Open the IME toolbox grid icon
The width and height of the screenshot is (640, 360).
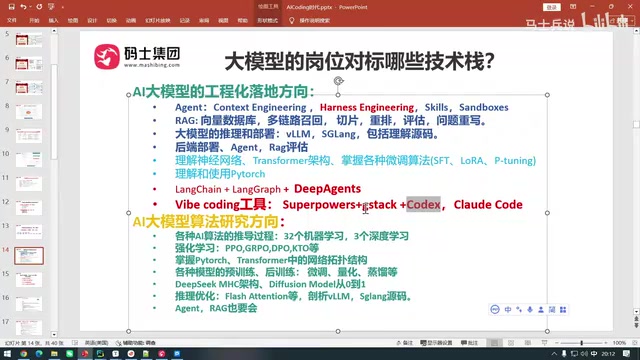coord(563,310)
